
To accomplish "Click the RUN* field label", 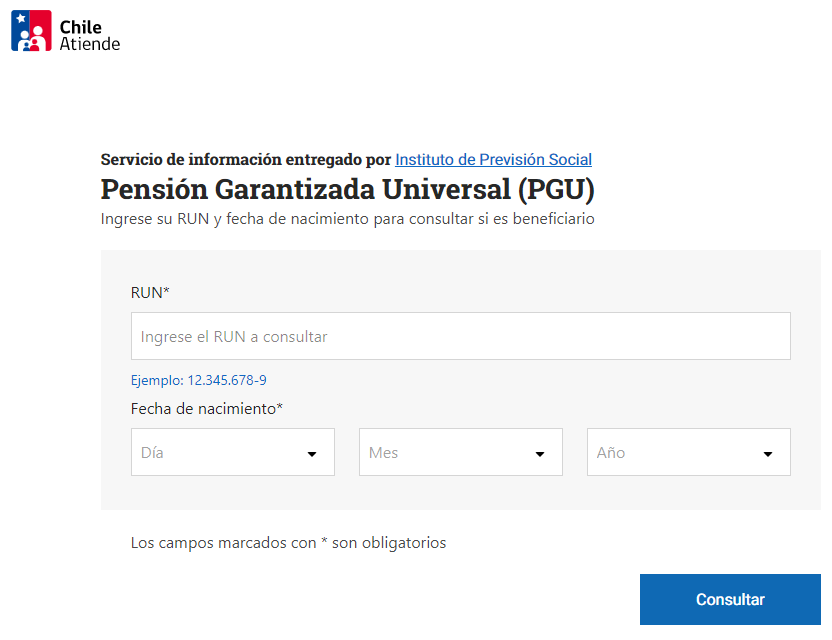I will click(147, 292).
